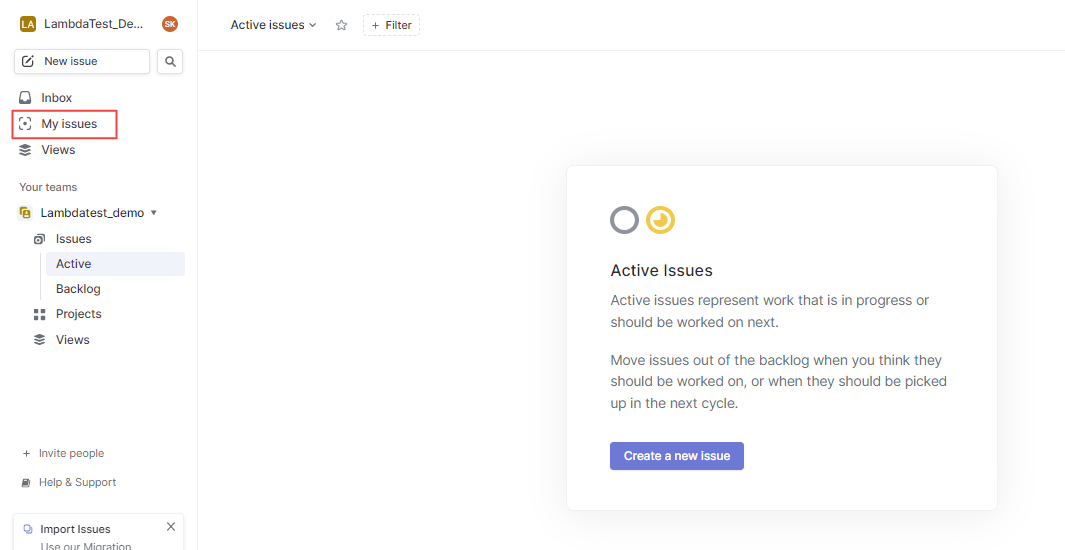Click the Inbox tray icon
This screenshot has height=550, width=1065.
26,98
